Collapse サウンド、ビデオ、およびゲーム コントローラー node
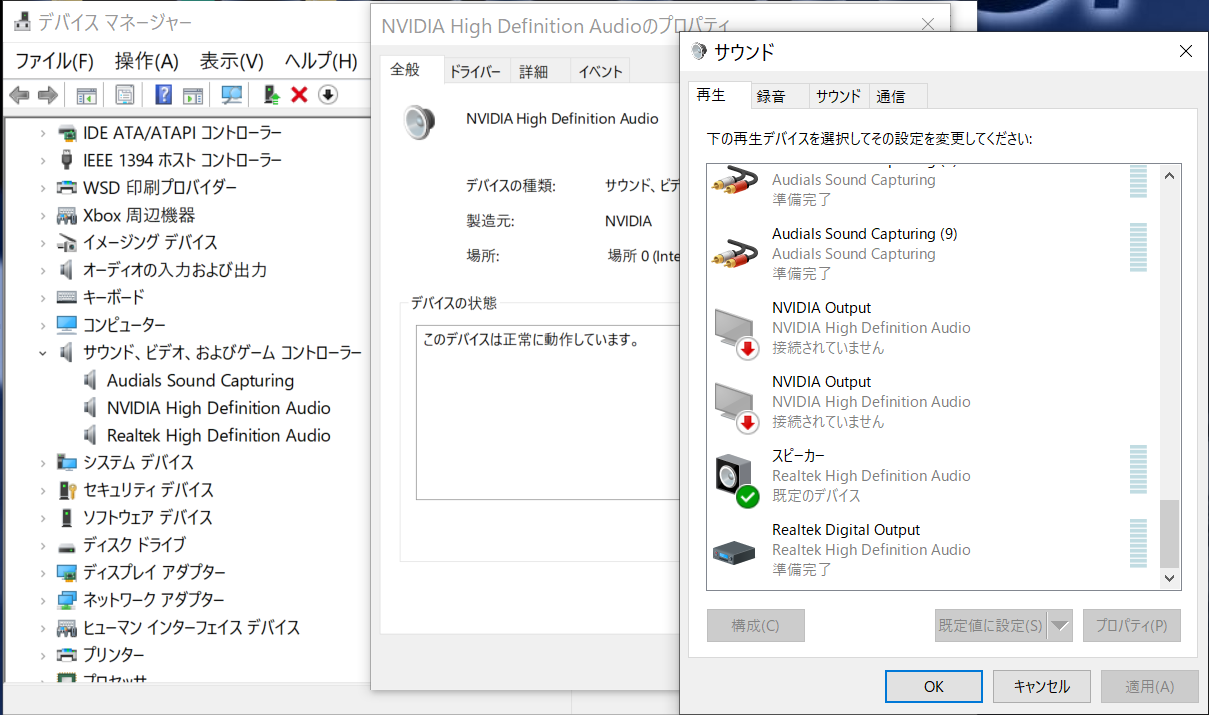 click(43, 353)
